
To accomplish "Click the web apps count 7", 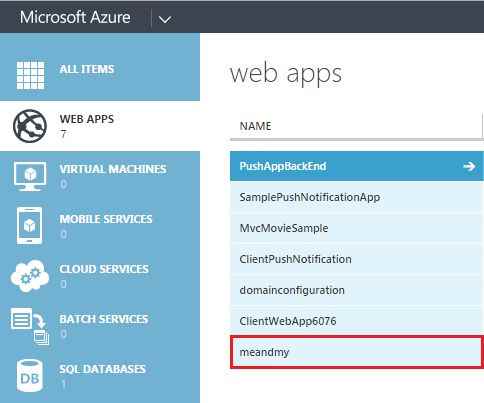I will pos(63,134).
